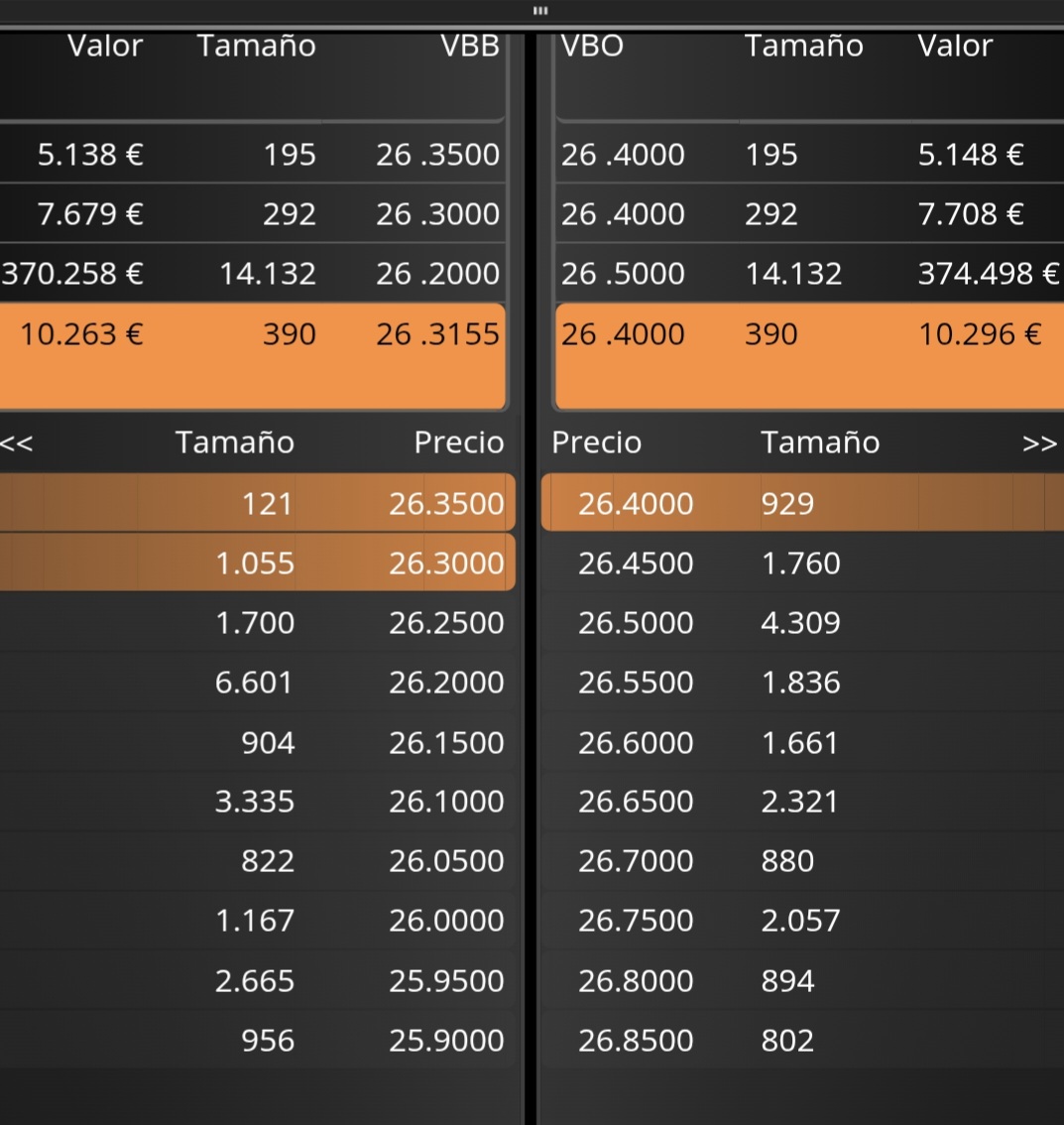
Task: Select the highlighted VBB row 26.3155
Action: click(437, 334)
